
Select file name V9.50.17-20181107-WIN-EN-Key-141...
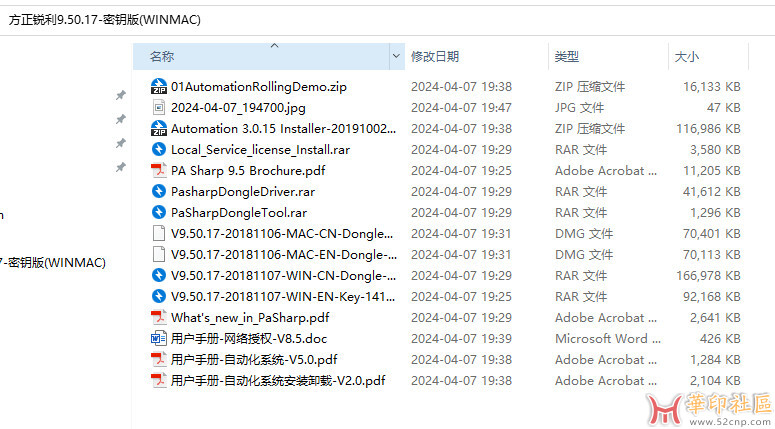[283, 297]
